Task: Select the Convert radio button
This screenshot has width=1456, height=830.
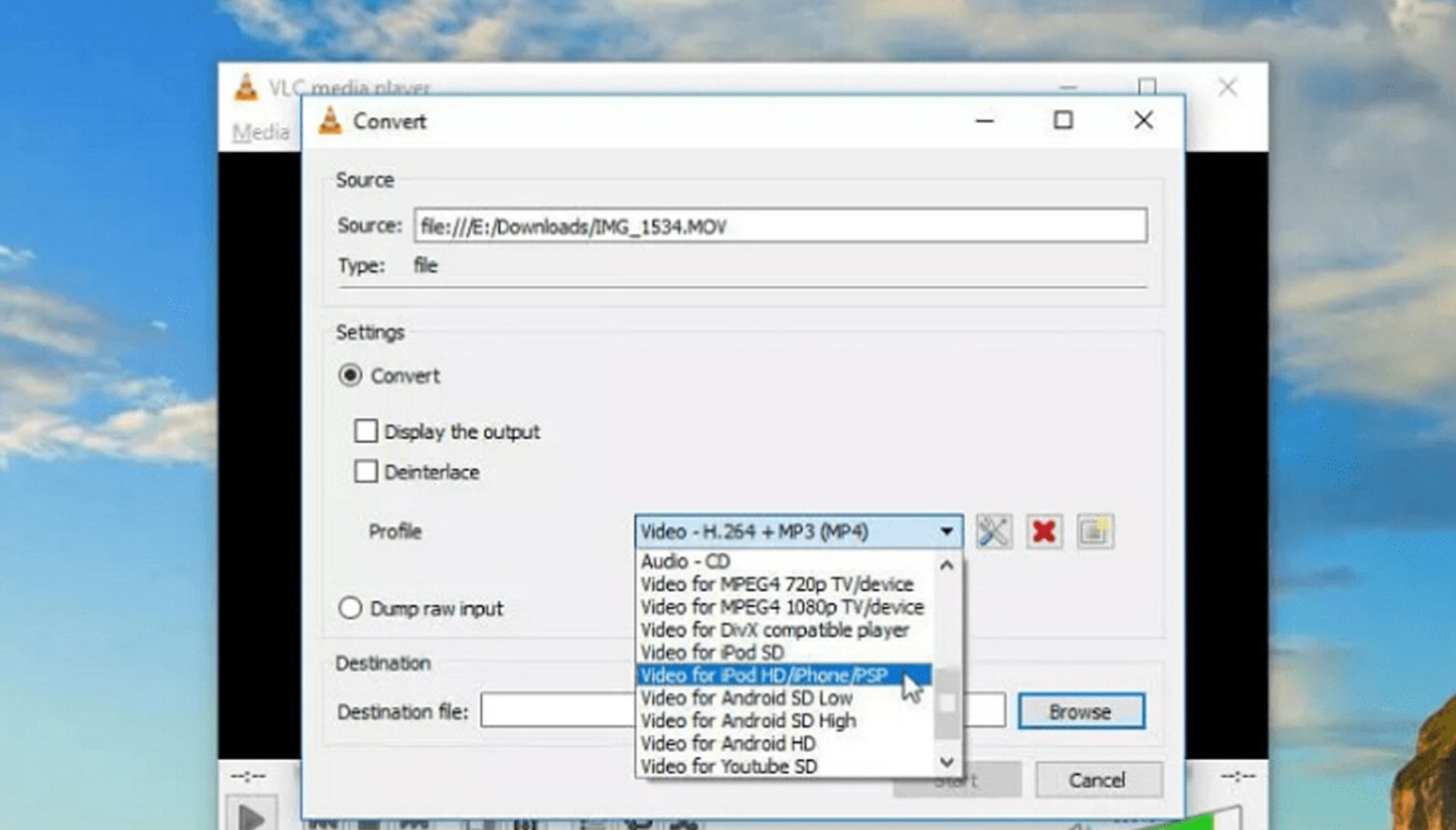Action: [350, 376]
